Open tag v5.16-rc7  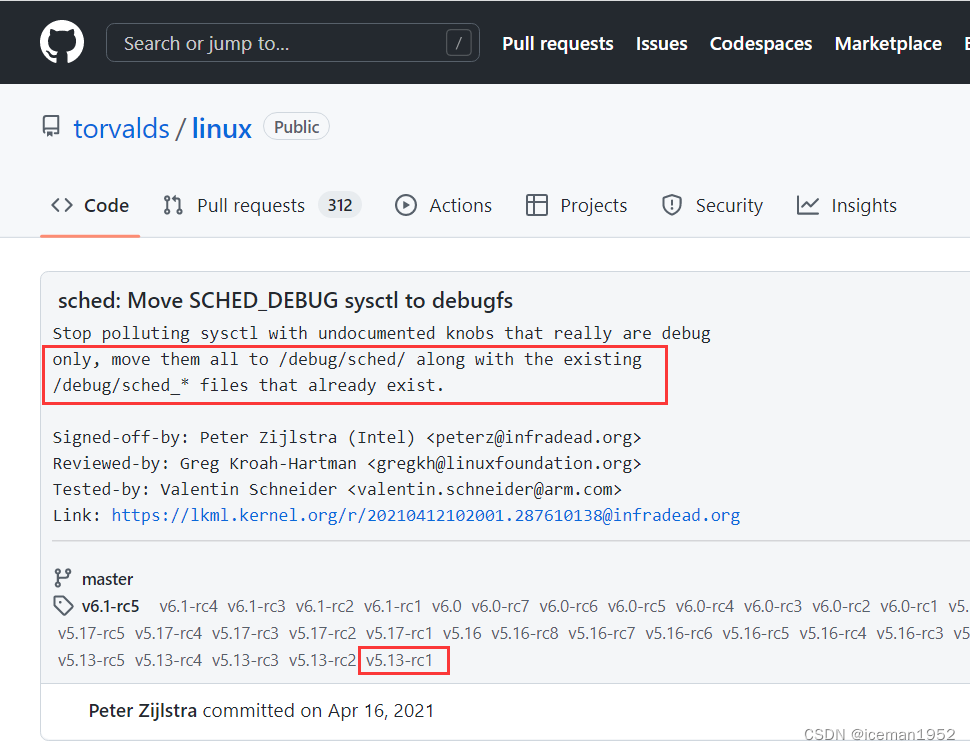tap(602, 634)
